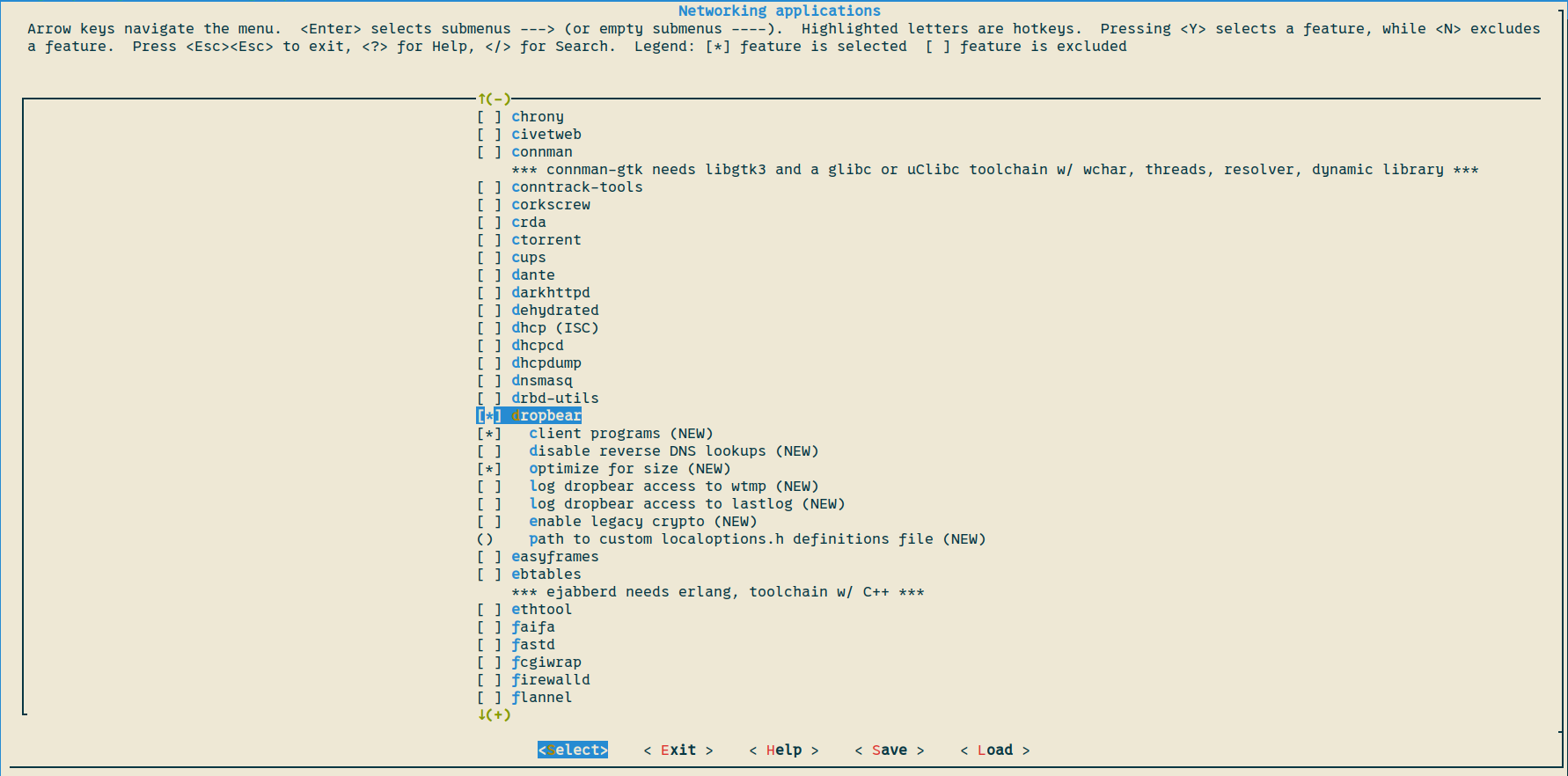
Task: Enable disable reverse DNS lookups checkbox
Action: pos(489,450)
